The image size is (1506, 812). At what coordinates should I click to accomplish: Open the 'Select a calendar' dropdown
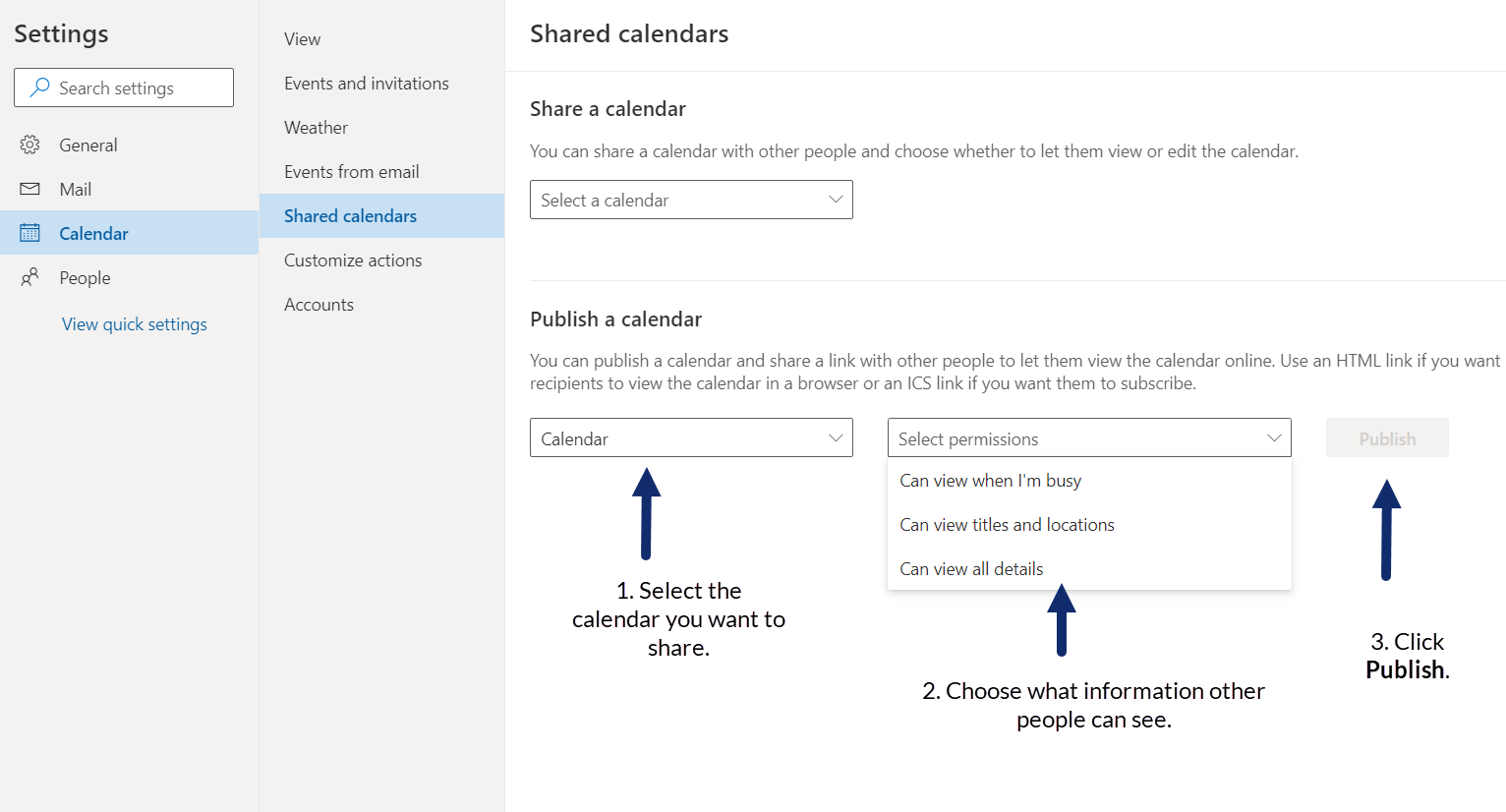691,200
